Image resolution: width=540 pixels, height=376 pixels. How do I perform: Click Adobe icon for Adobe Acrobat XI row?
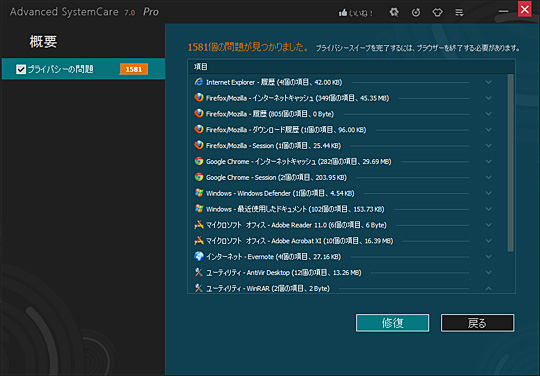pos(199,240)
